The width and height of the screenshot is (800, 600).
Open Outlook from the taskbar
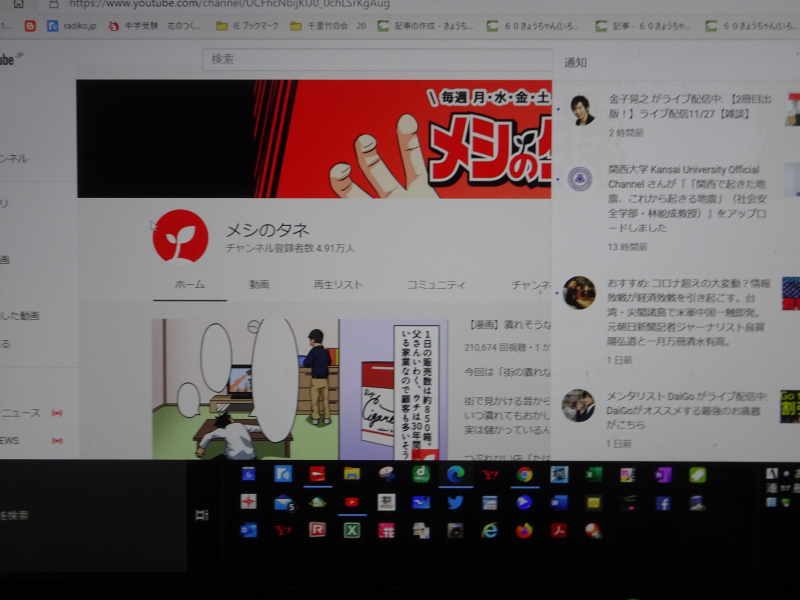[248, 530]
